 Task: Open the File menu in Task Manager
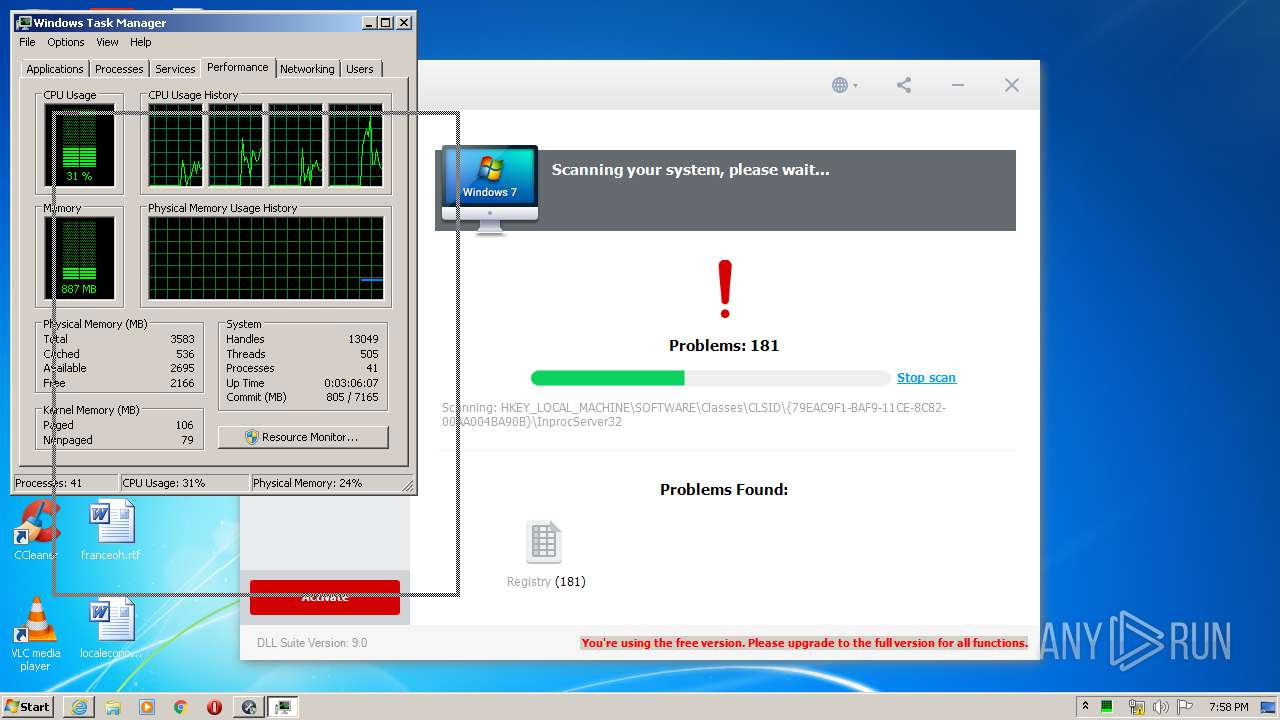pos(27,42)
